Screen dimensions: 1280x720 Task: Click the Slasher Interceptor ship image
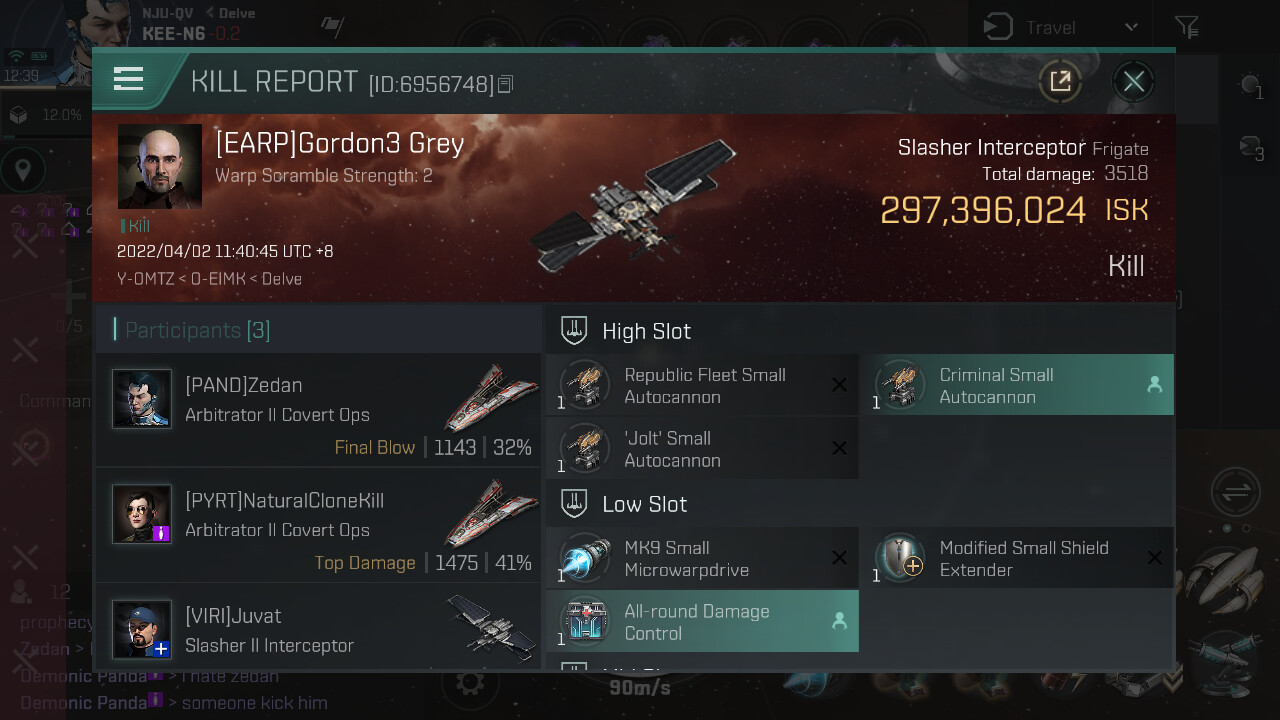pos(632,208)
